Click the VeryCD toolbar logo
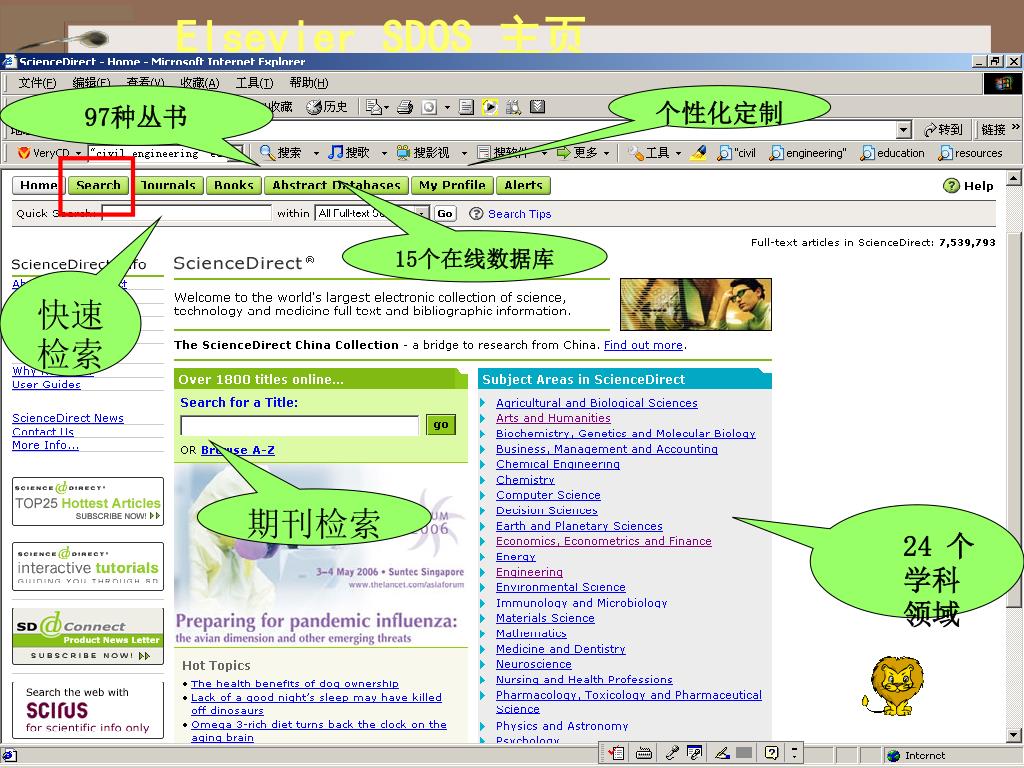Image resolution: width=1024 pixels, height=768 pixels. (x=24, y=153)
